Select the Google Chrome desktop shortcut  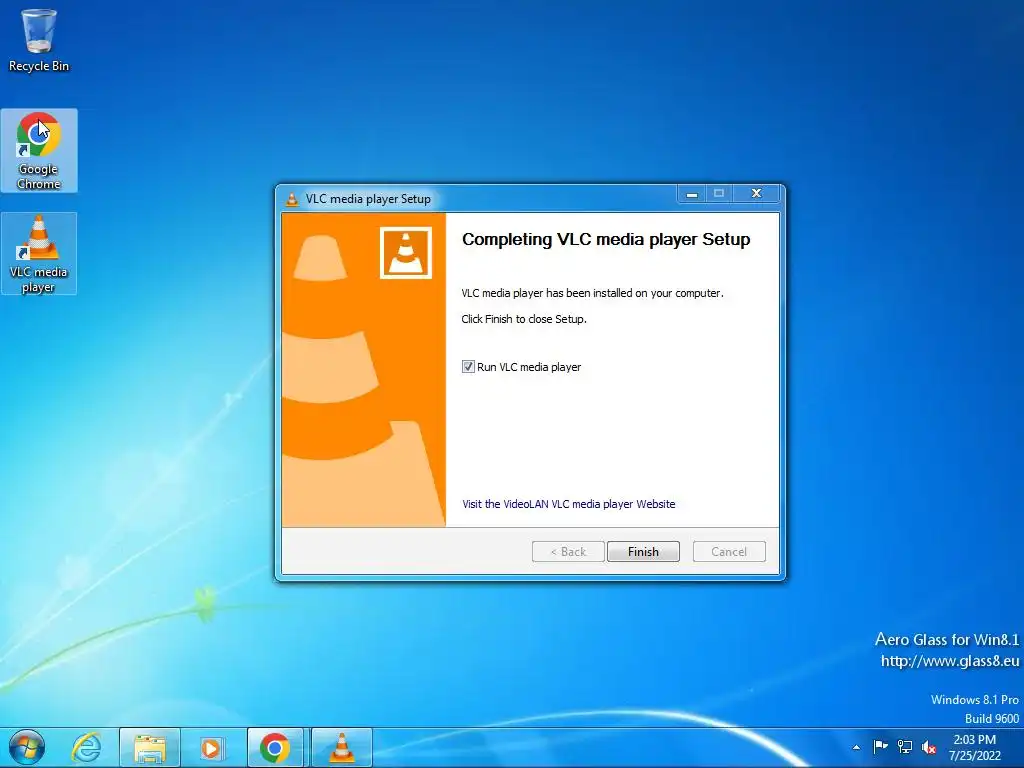pos(39,151)
